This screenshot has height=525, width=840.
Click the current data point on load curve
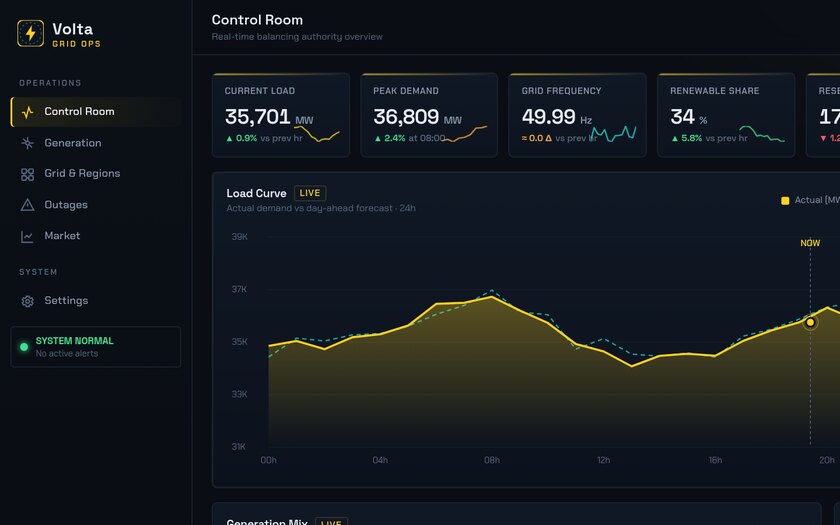810,322
